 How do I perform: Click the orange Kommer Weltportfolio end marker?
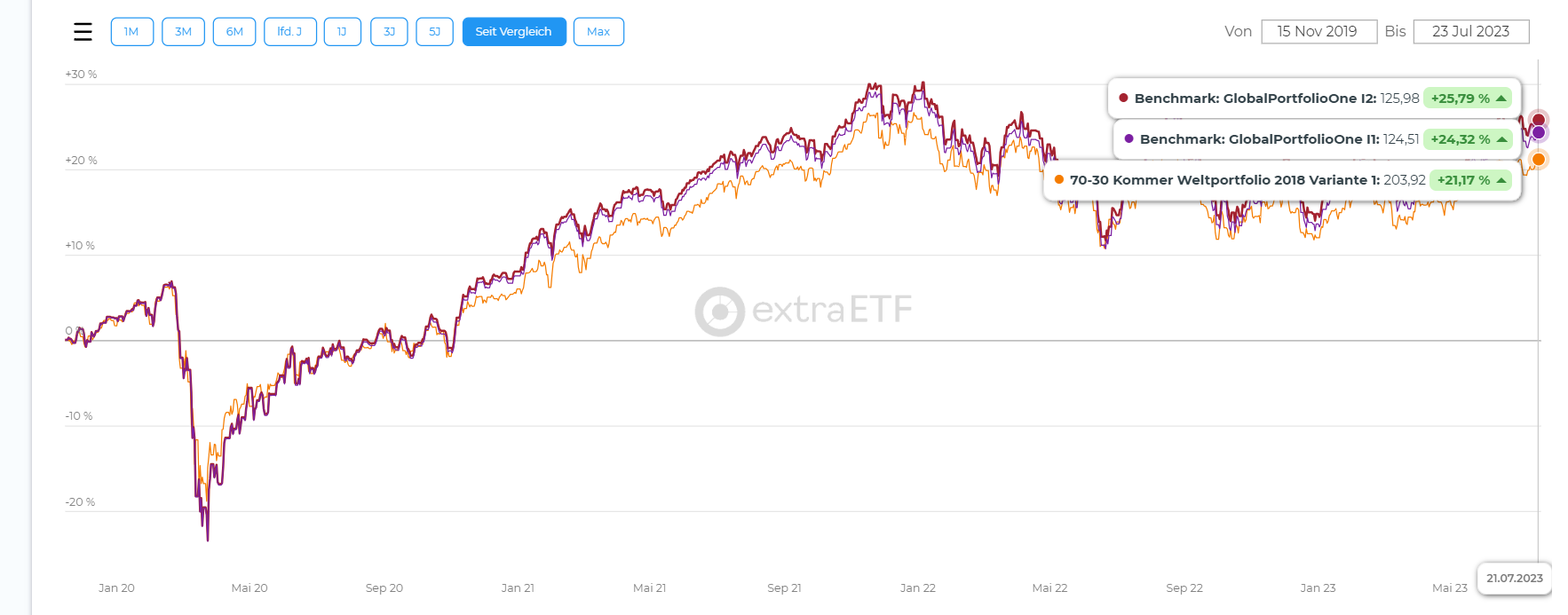pyautogui.click(x=1539, y=160)
